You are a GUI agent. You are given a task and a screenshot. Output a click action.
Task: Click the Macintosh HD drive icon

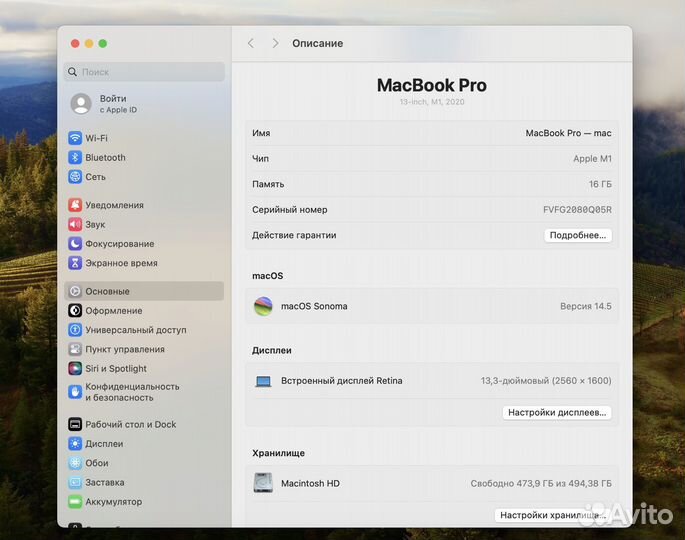point(263,483)
